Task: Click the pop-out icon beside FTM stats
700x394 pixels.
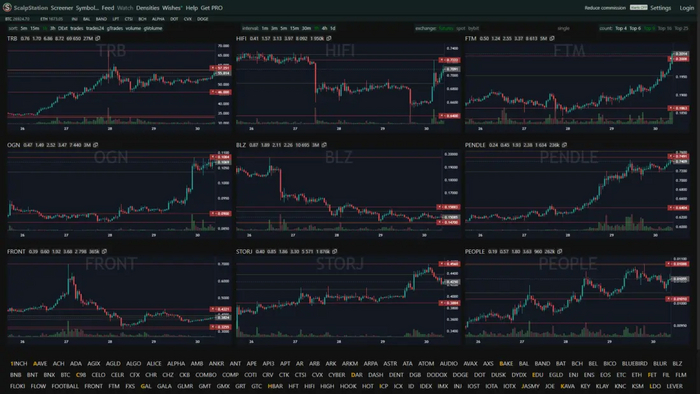Action: point(552,38)
